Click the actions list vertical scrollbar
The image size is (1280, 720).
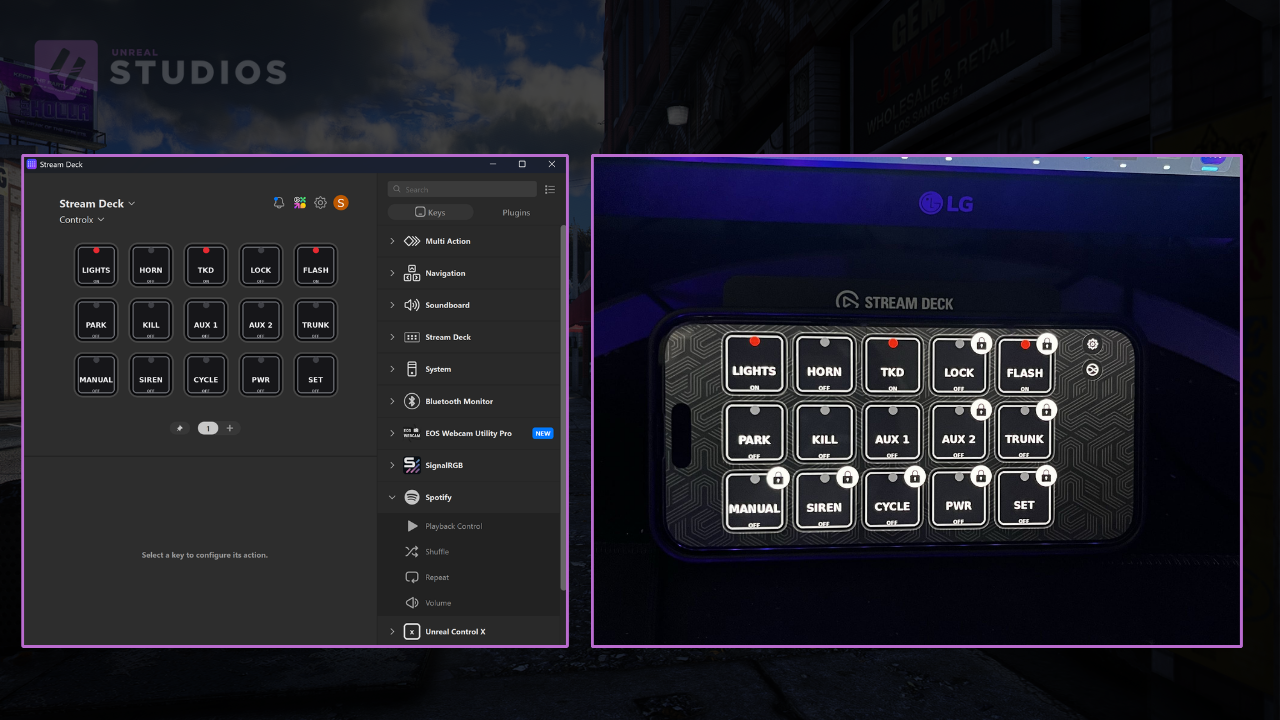(563, 408)
